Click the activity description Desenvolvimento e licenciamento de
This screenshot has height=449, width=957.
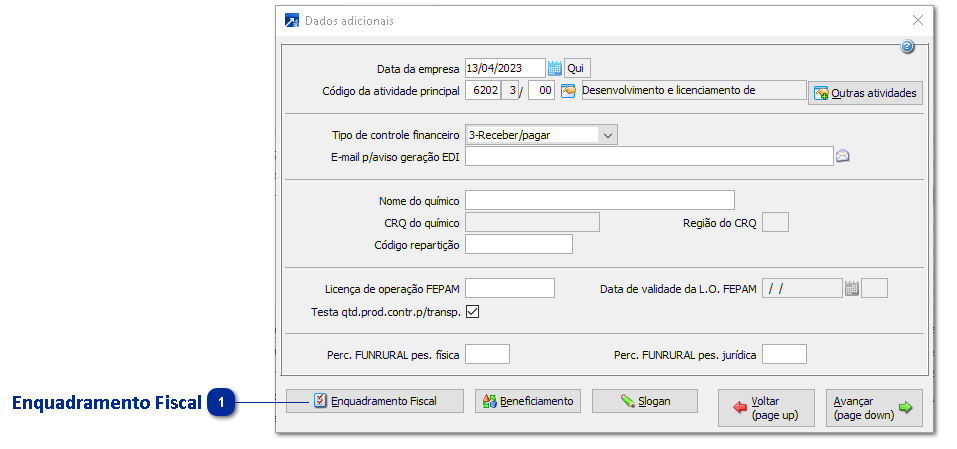point(695,91)
